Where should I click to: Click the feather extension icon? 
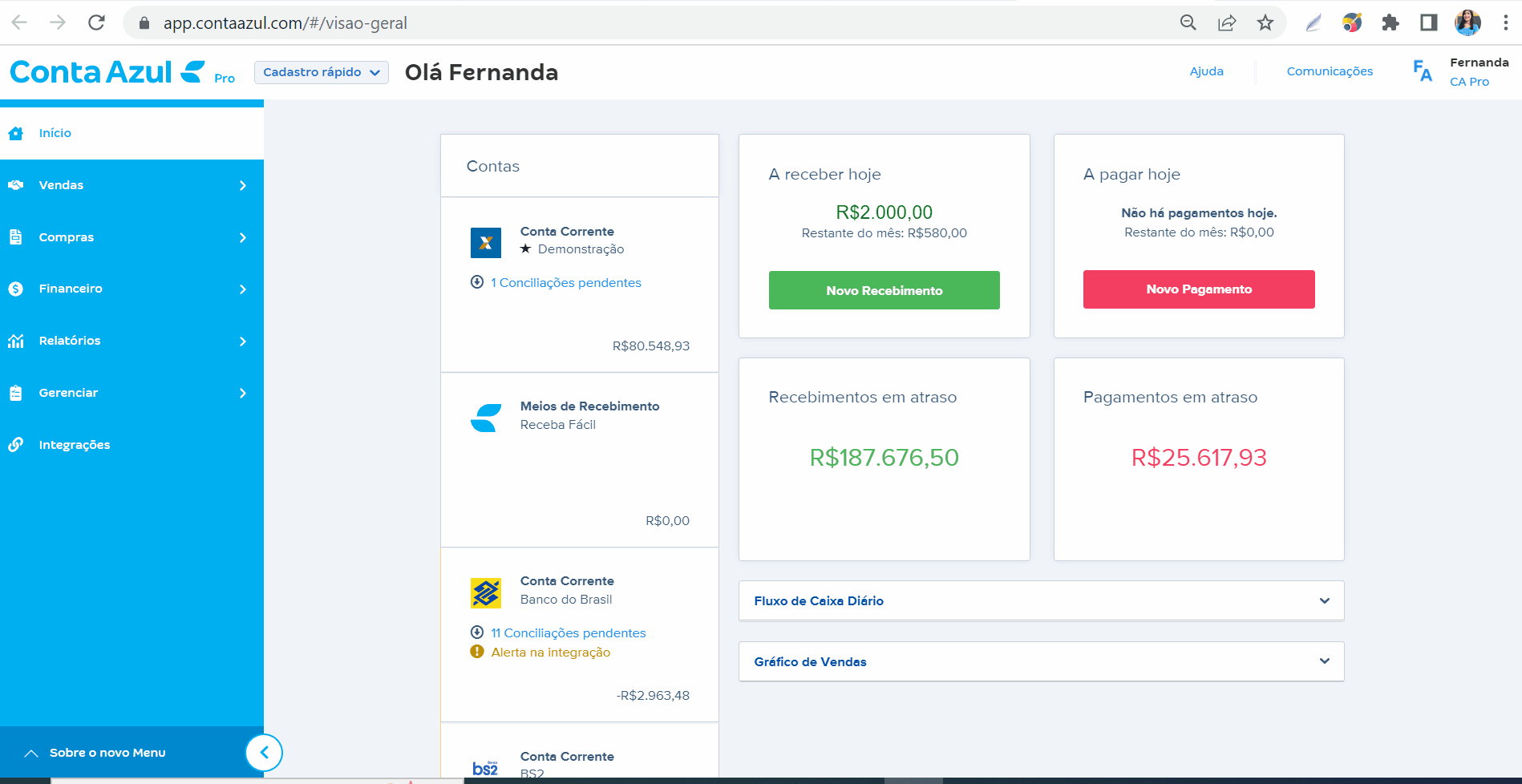tap(1314, 22)
